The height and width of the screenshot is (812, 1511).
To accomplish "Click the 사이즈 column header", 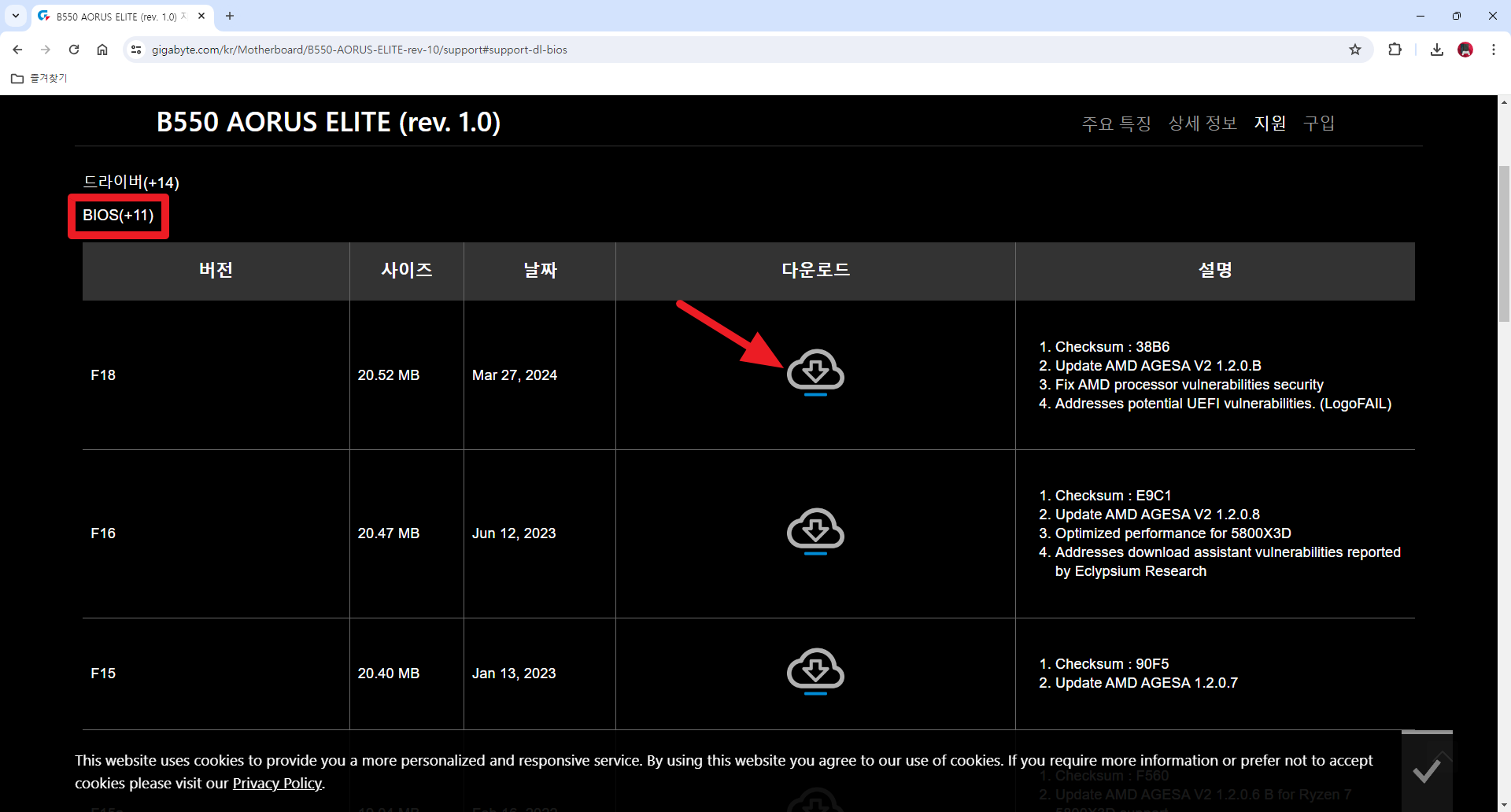I will 407,270.
